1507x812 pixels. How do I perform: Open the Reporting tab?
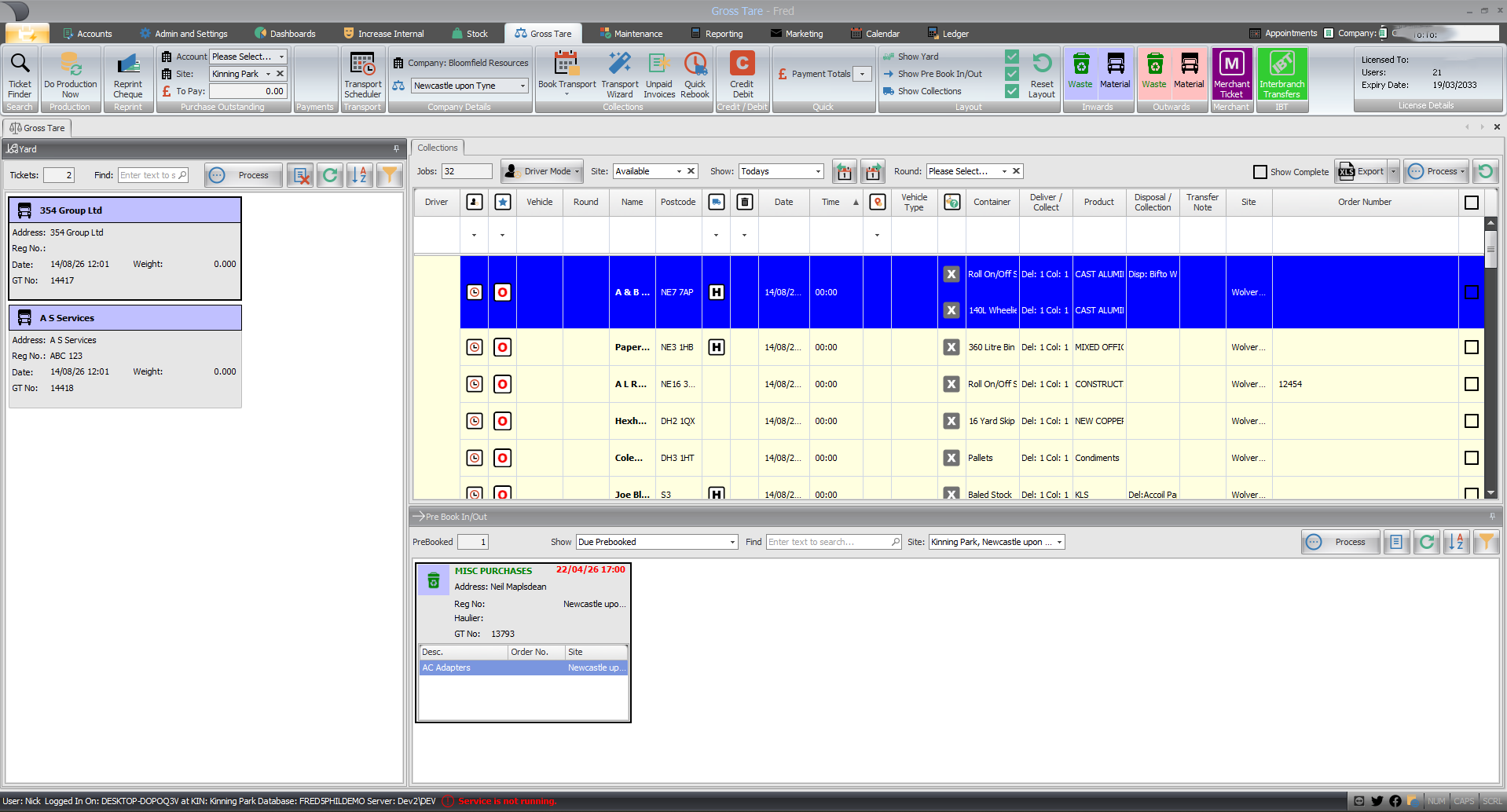tap(717, 34)
